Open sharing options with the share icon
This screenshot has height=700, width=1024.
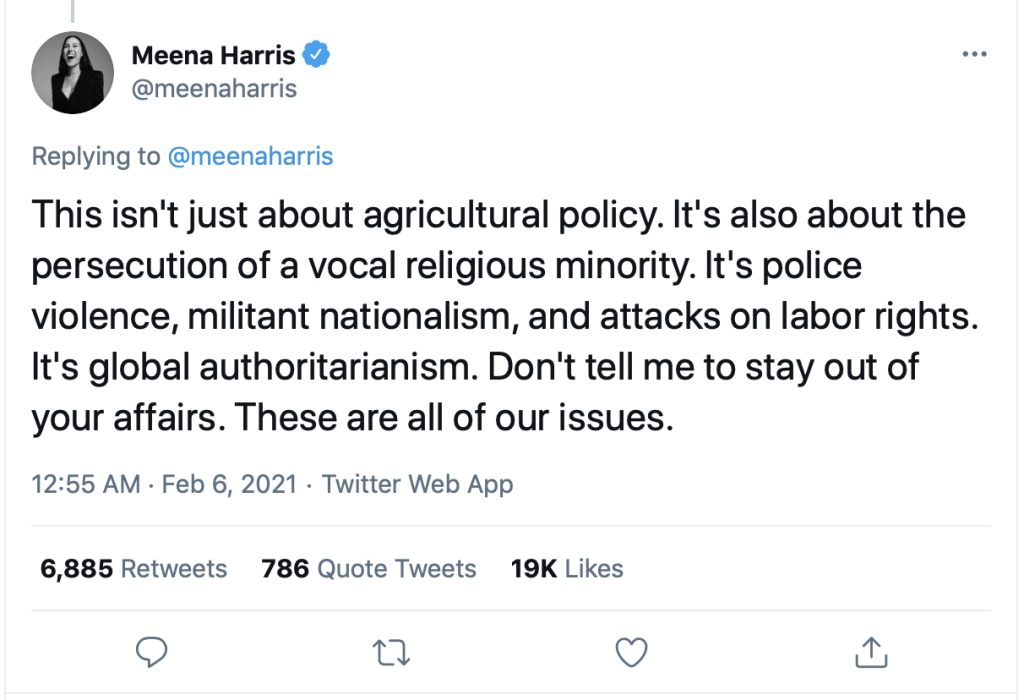(x=871, y=652)
